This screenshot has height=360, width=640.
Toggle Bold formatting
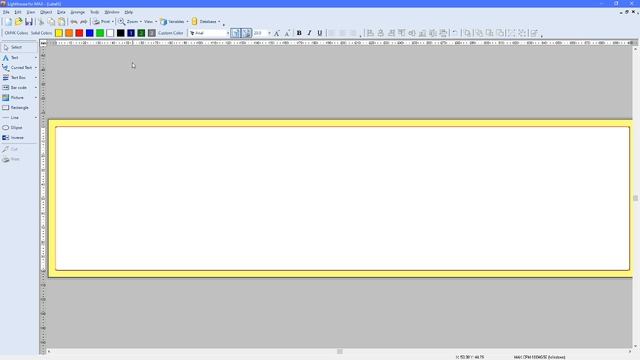(299, 33)
